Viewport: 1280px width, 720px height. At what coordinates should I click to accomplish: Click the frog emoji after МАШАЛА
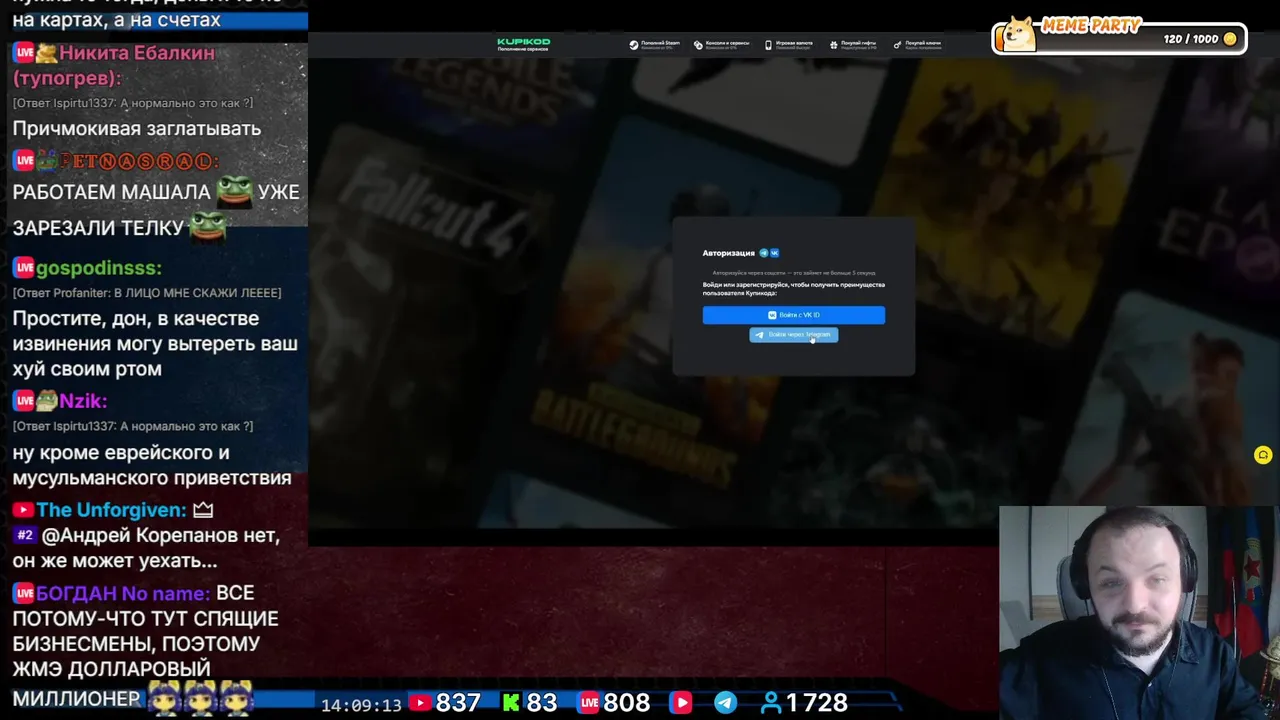pos(234,190)
